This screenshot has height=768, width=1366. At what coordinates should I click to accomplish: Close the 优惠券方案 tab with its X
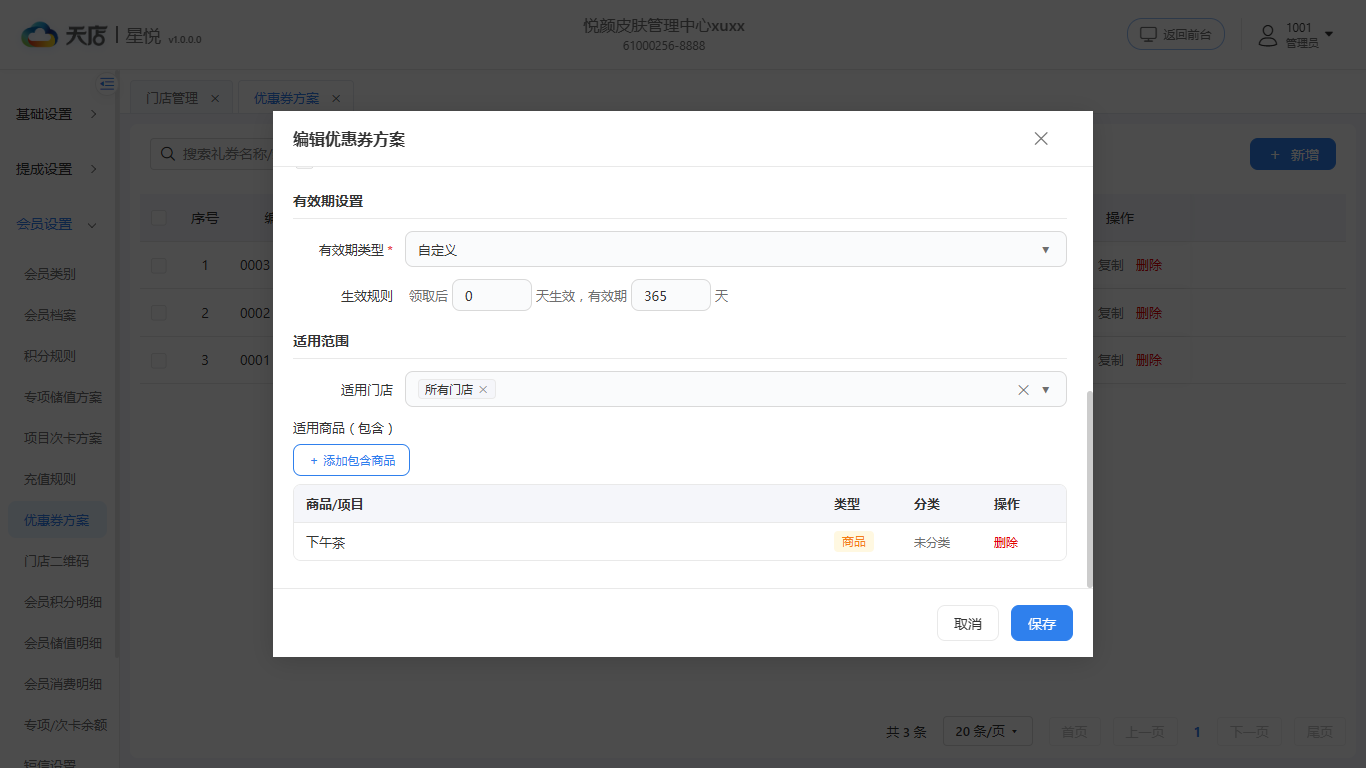pos(336,98)
